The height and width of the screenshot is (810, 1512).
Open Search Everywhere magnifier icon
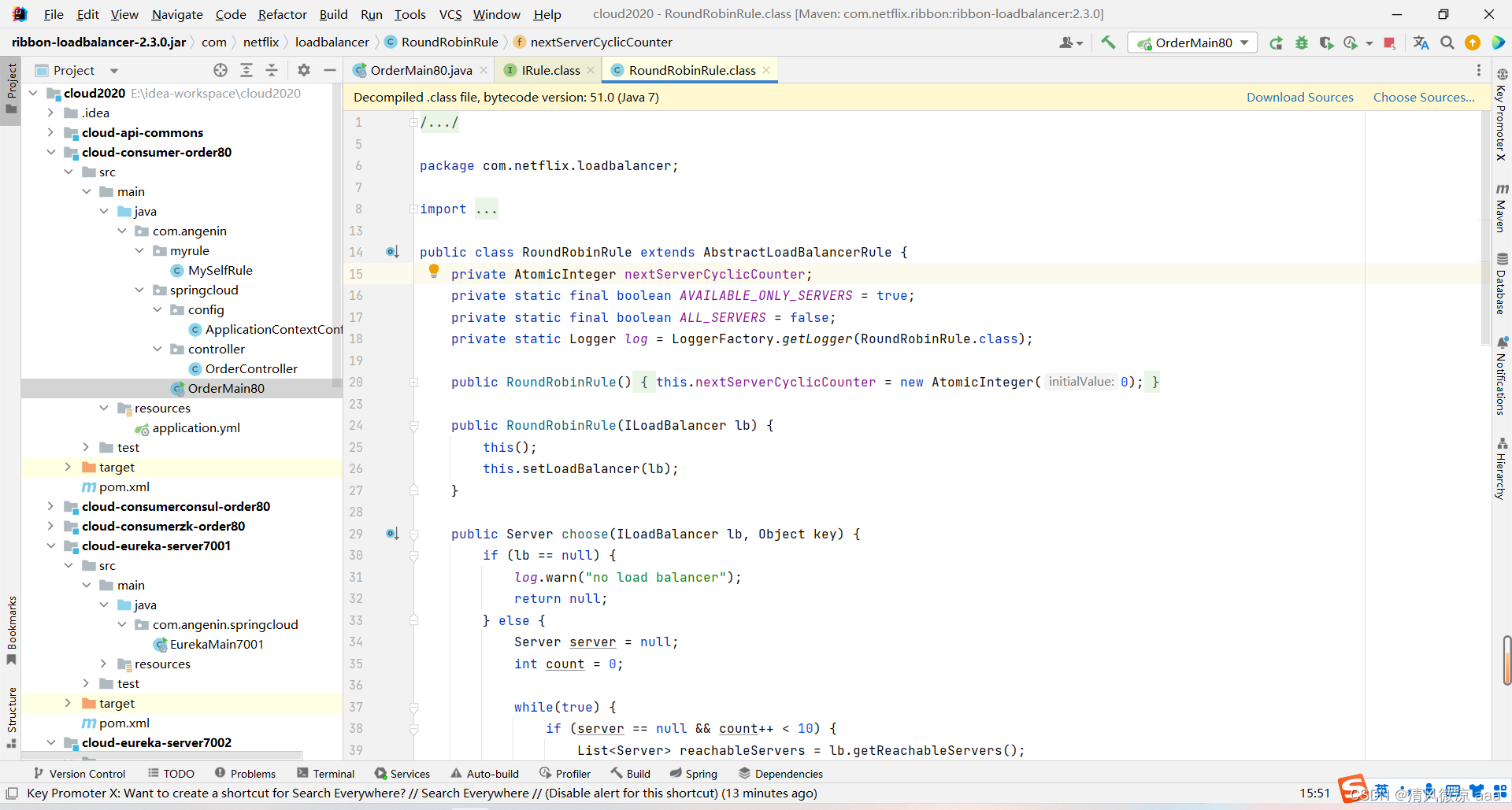click(x=1447, y=43)
